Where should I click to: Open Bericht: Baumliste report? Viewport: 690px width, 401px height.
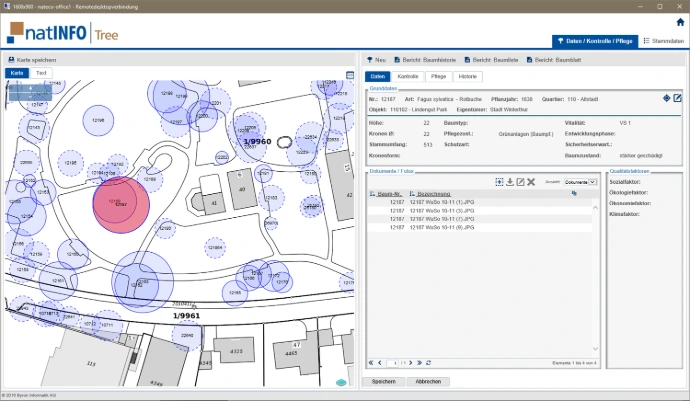coord(492,60)
